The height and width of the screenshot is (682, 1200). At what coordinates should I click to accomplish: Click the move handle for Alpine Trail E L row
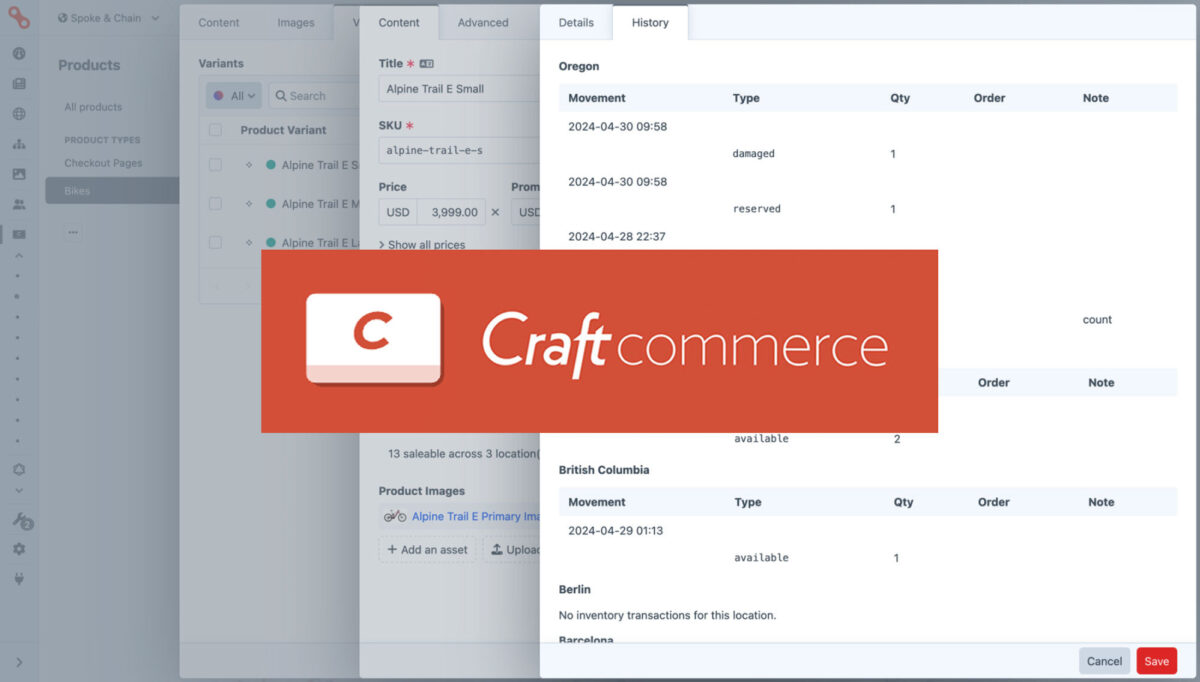coord(248,243)
